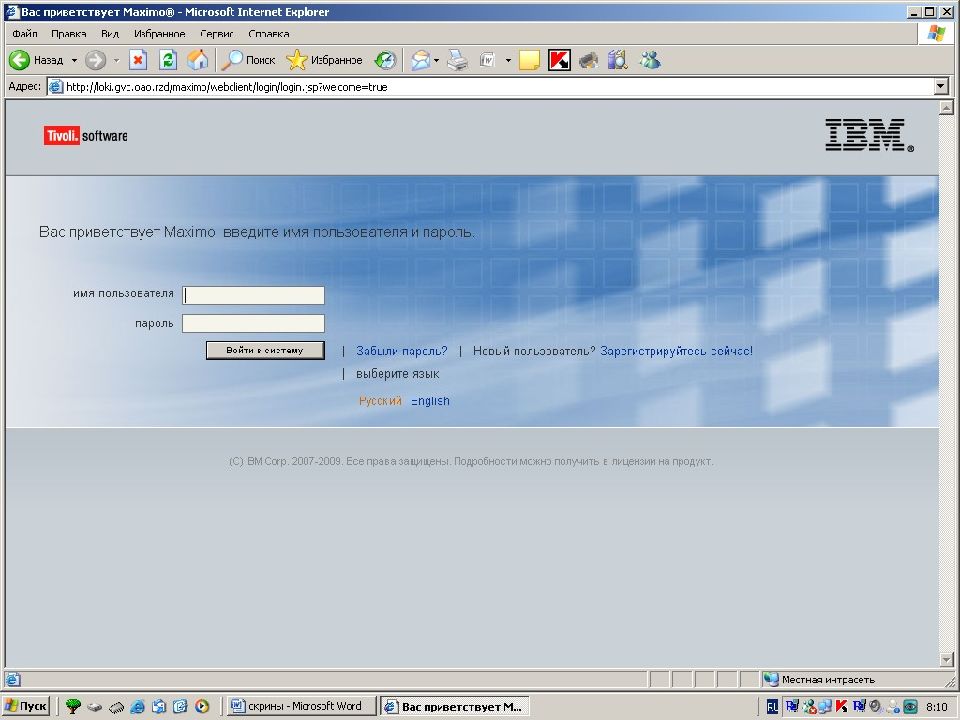This screenshot has height=720, width=960.
Task: Click the green eye tray icon
Action: pyautogui.click(x=910, y=707)
